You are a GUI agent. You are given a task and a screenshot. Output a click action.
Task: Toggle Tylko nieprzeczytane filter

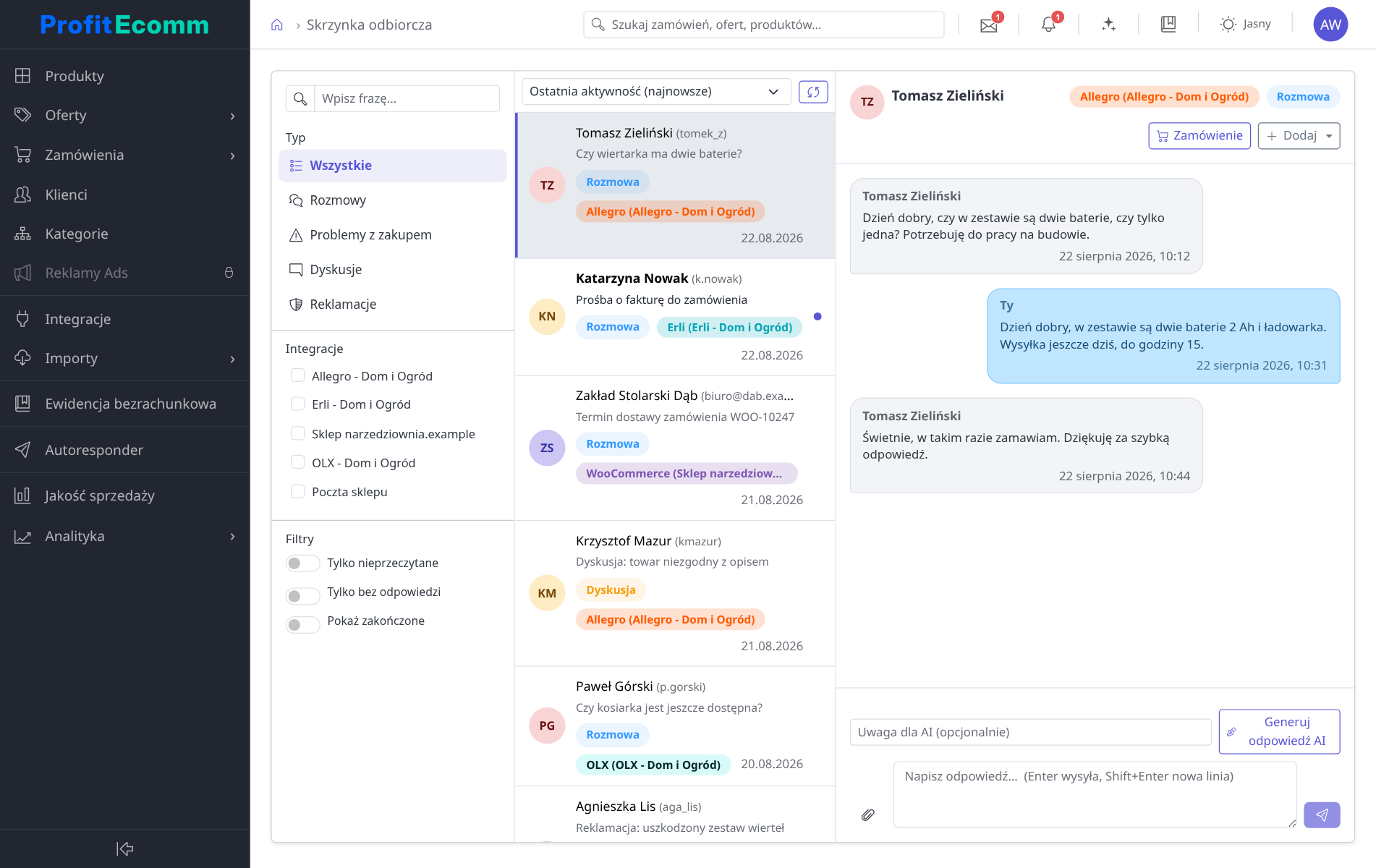point(302,563)
